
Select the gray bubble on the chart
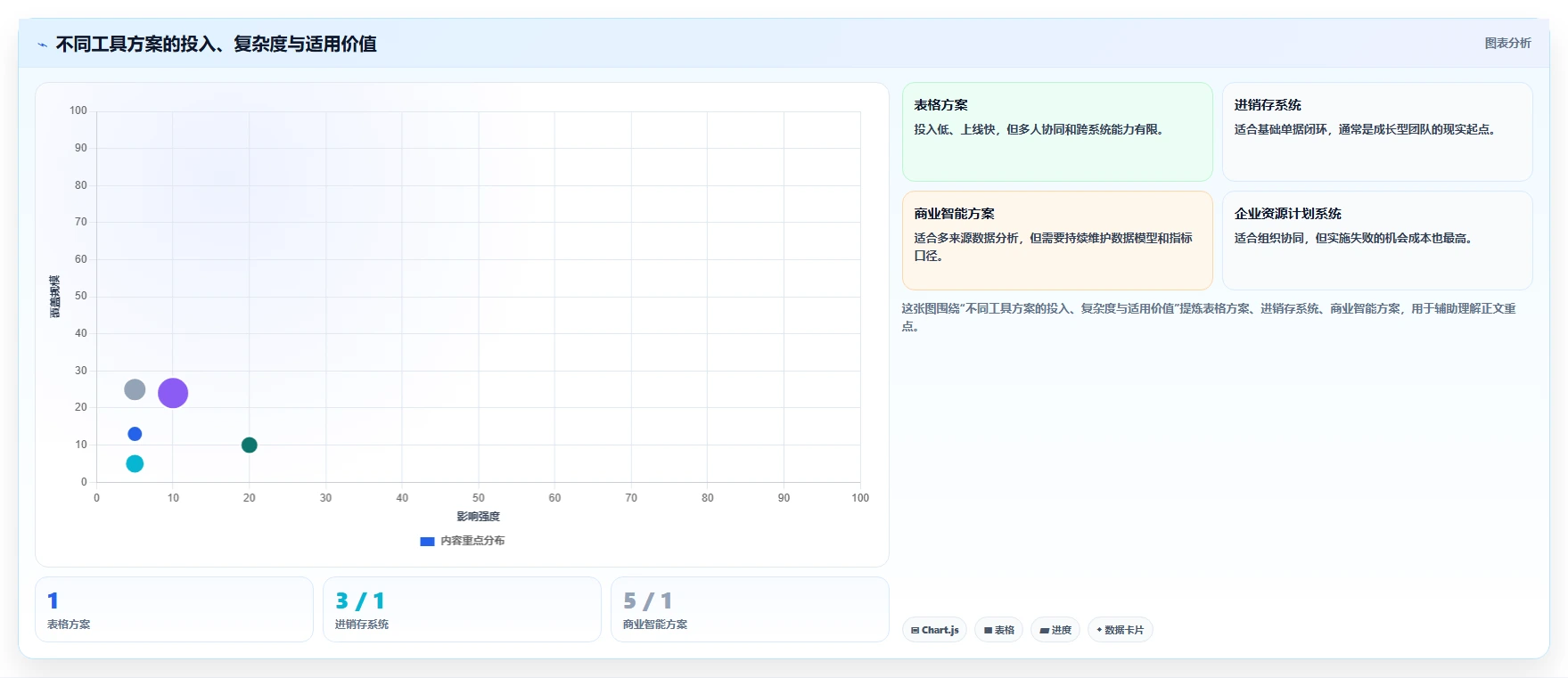pos(135,389)
